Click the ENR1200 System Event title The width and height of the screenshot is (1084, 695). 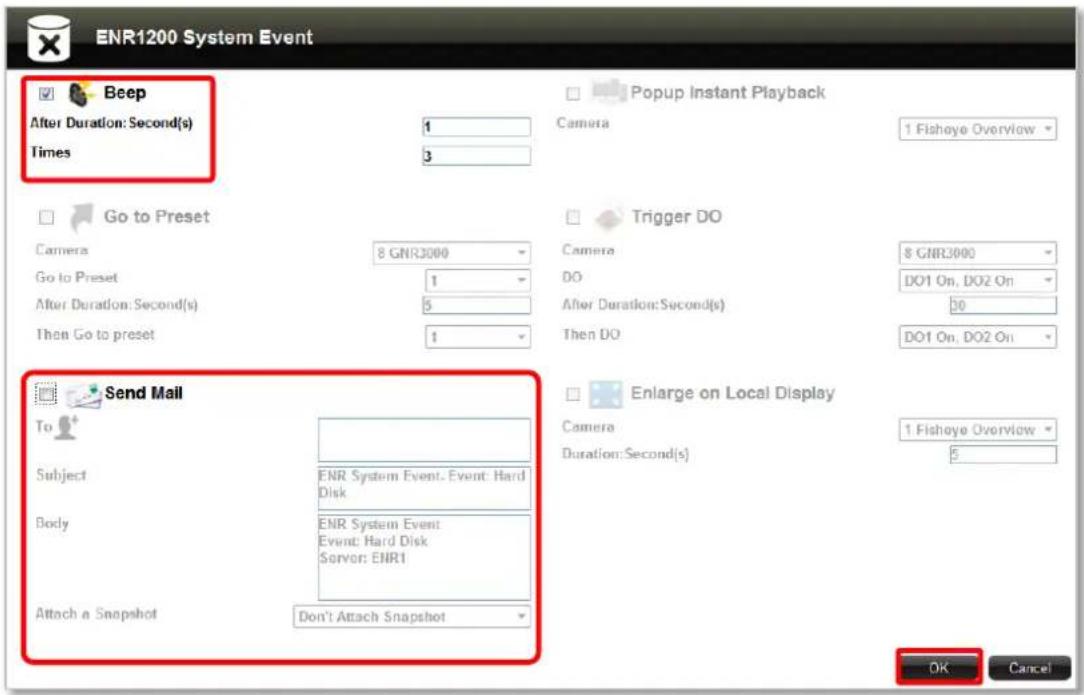tap(204, 37)
